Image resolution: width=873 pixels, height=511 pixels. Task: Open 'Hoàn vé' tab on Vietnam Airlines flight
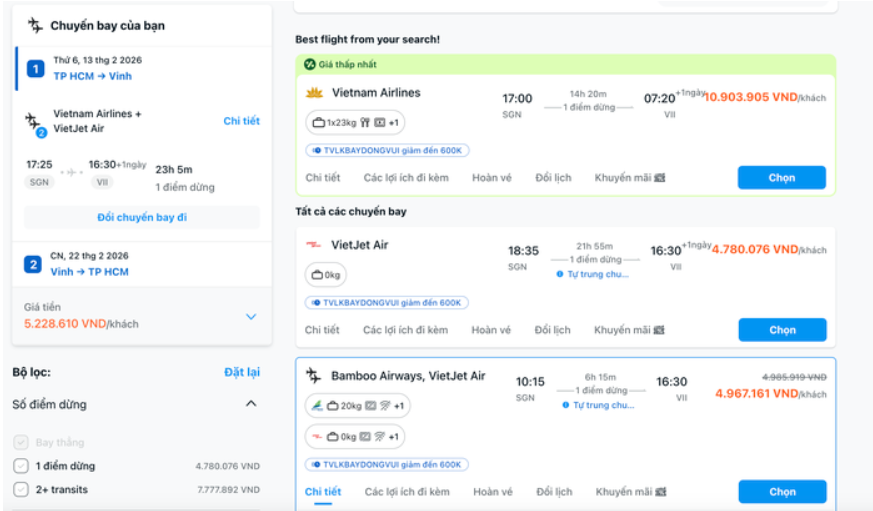click(491, 178)
